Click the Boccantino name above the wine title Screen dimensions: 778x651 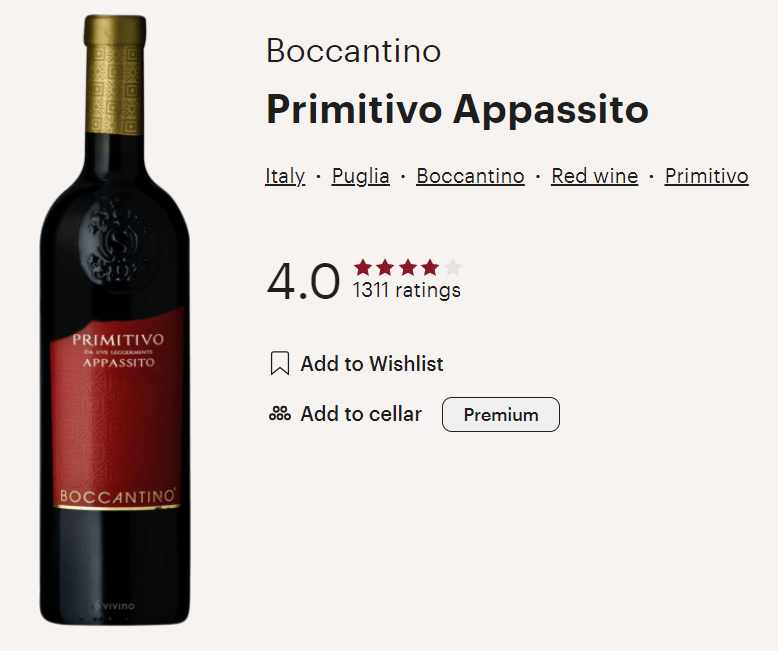click(353, 51)
